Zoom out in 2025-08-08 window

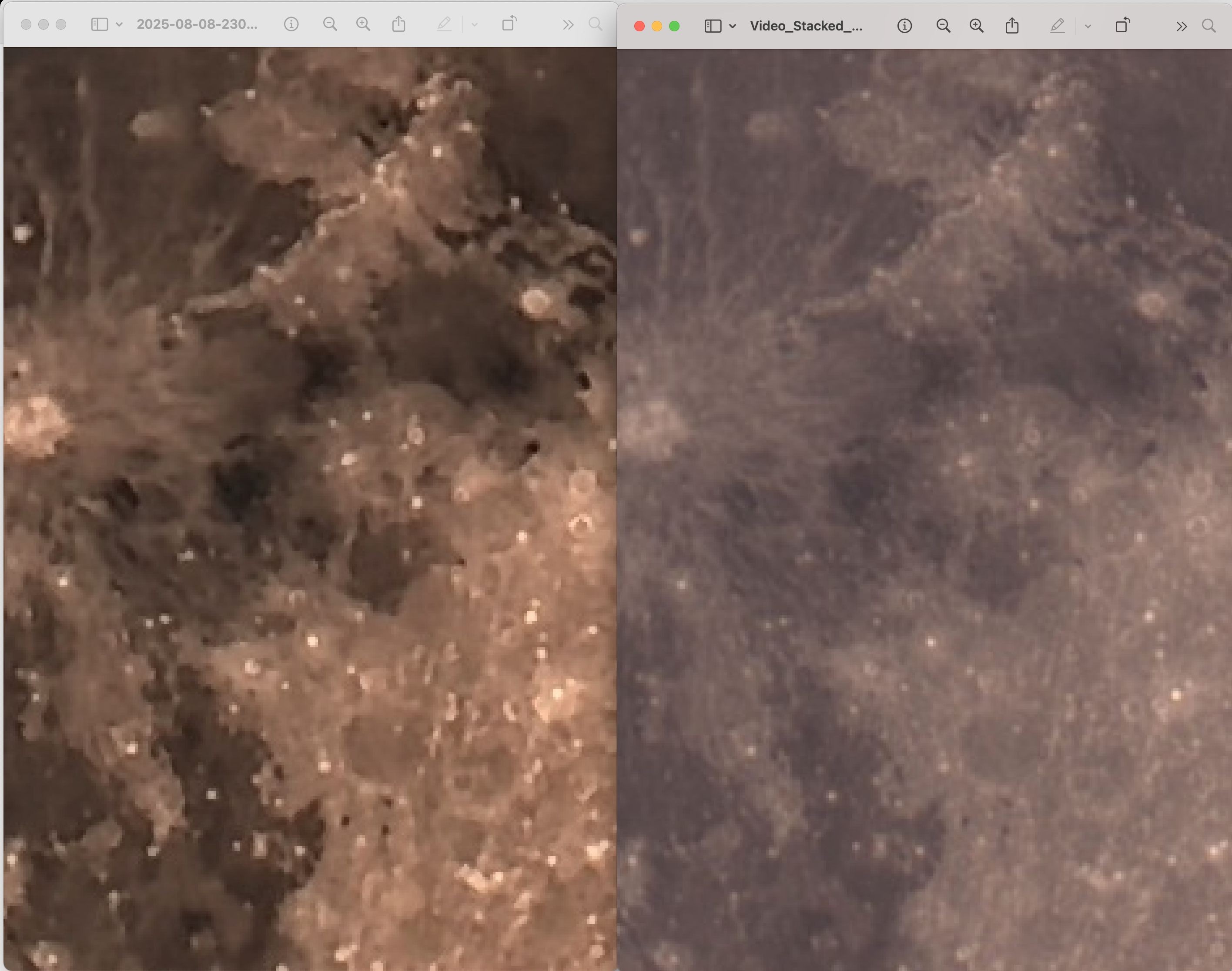330,24
